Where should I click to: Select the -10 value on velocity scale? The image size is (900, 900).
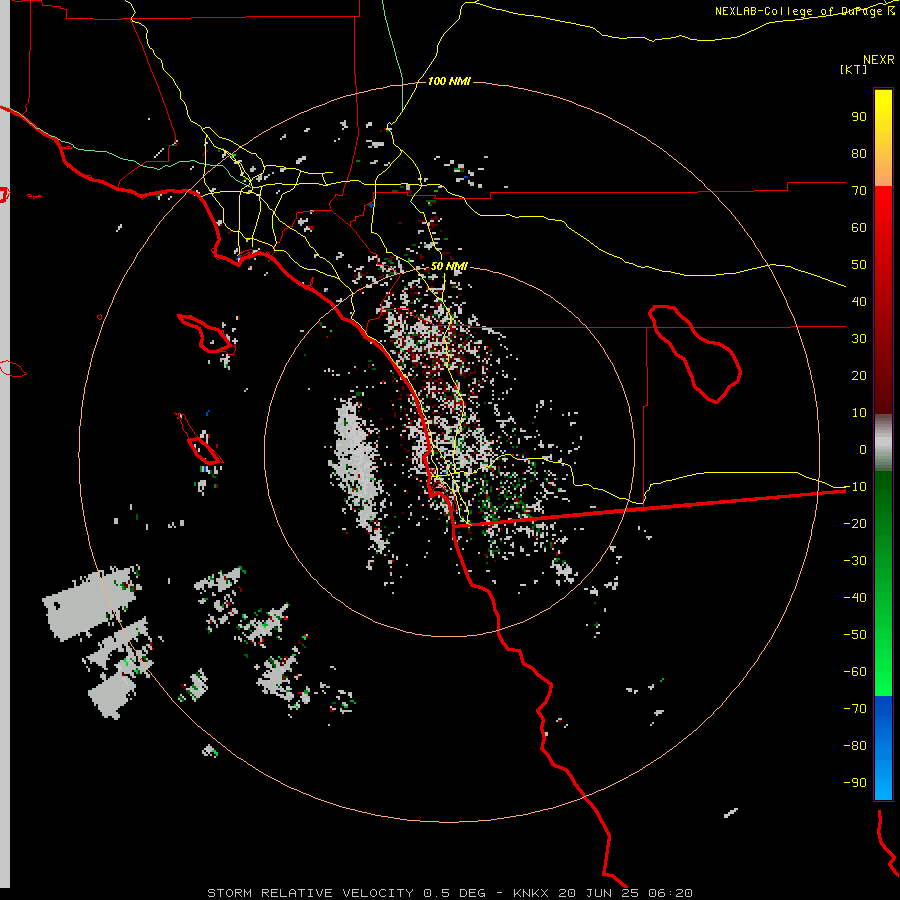(x=855, y=487)
